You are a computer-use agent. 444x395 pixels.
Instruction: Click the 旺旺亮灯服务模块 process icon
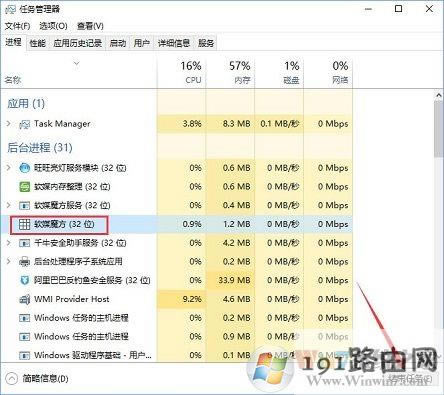[24, 168]
